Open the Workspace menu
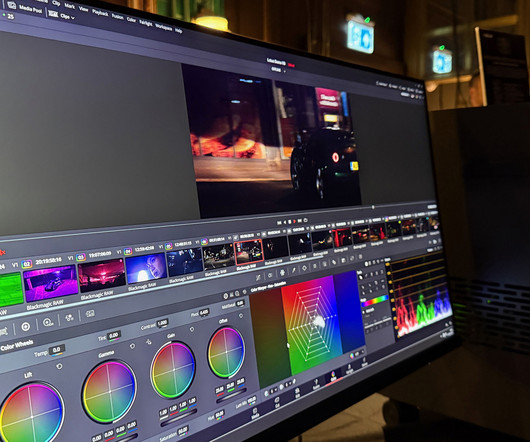Screen dimensions: 530x442 164,28
